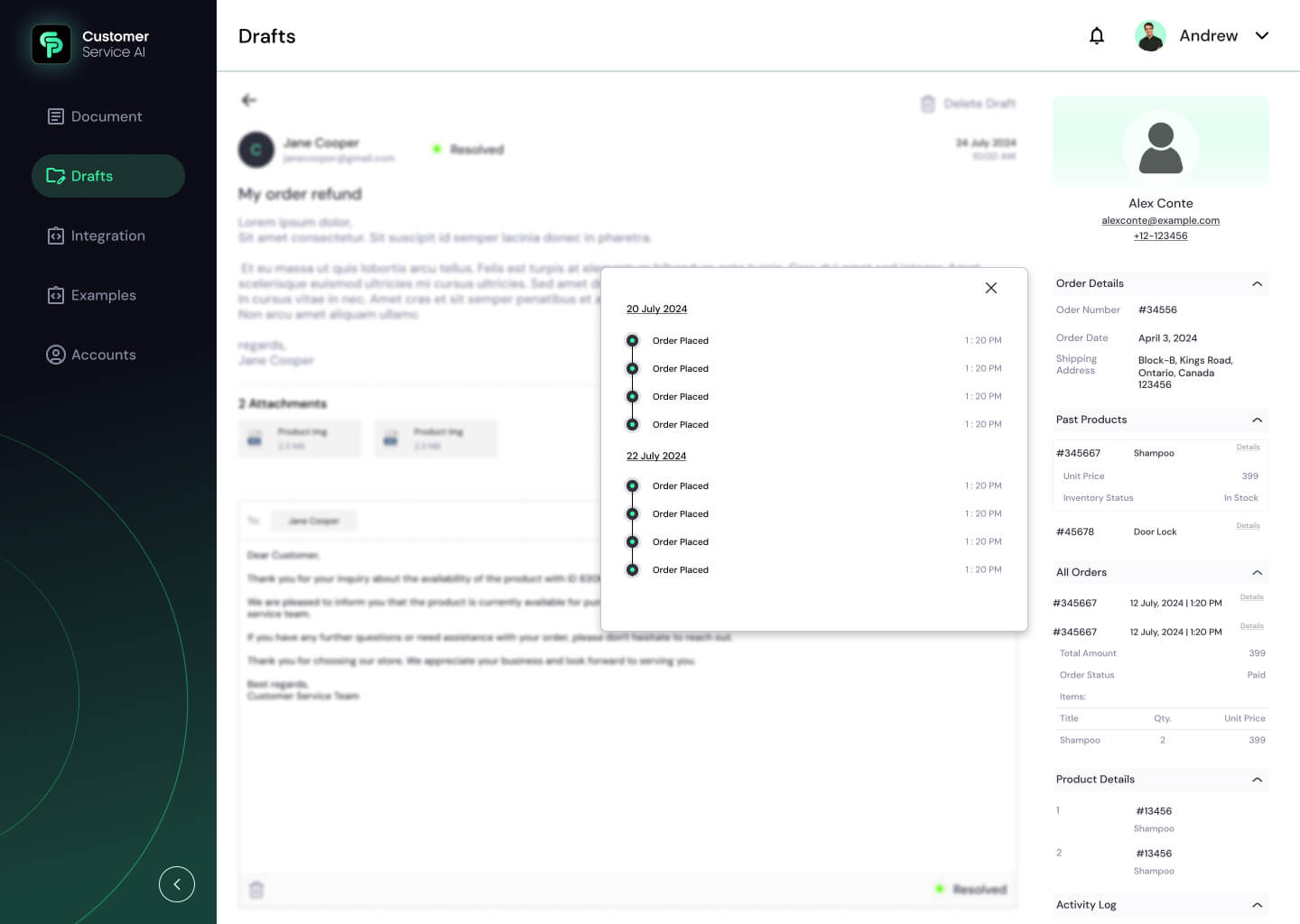Click the Block-B, Kings Road shipping address

coord(1185,372)
